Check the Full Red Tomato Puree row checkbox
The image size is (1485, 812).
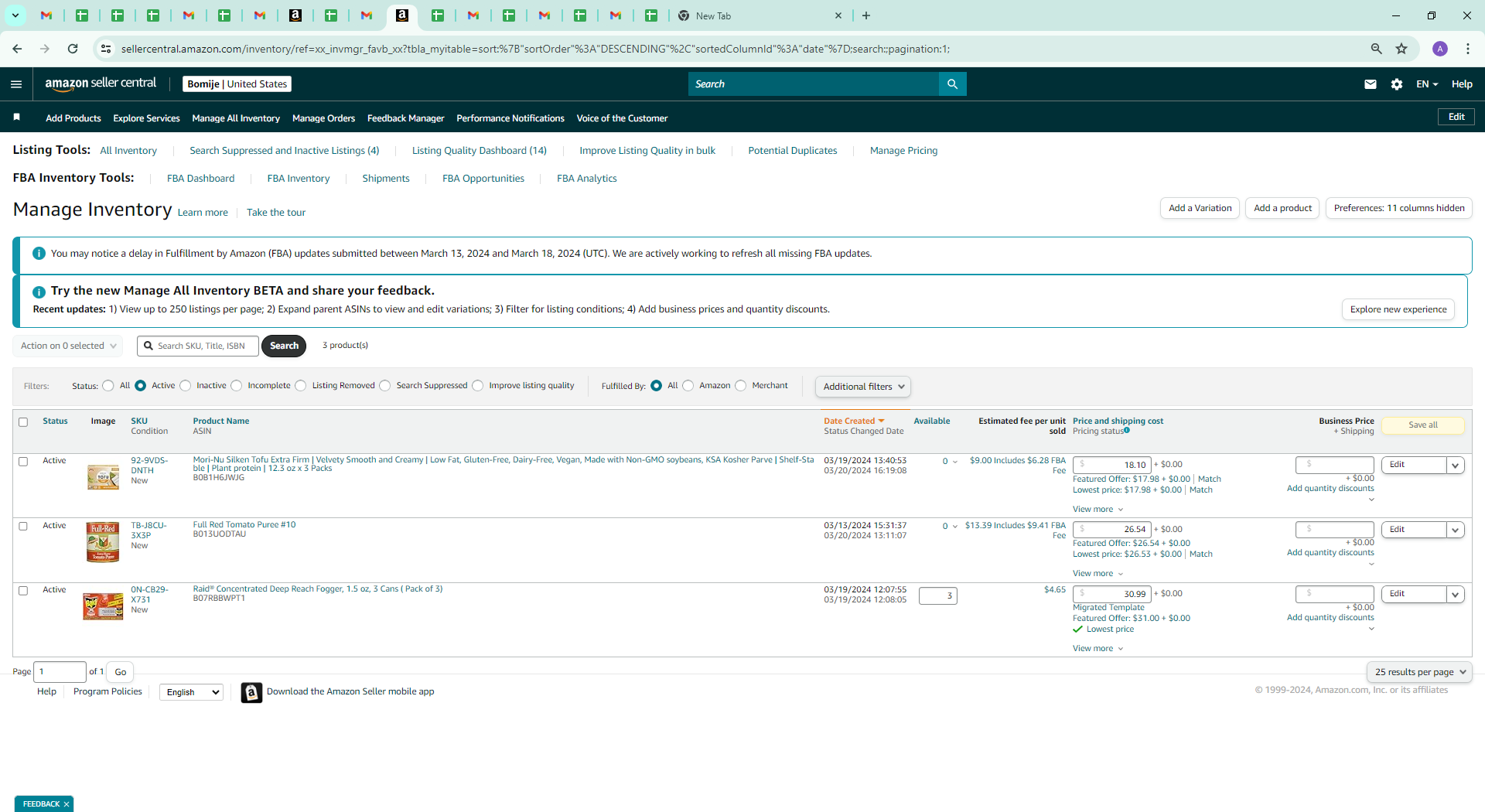[x=23, y=527]
